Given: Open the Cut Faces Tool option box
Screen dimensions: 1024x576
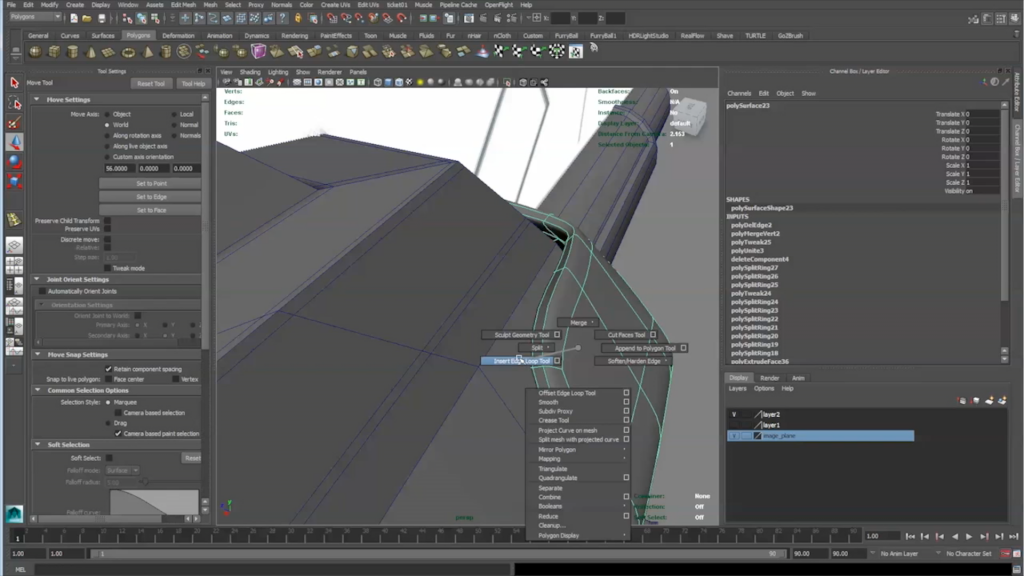Looking at the screenshot, I should pos(653,335).
